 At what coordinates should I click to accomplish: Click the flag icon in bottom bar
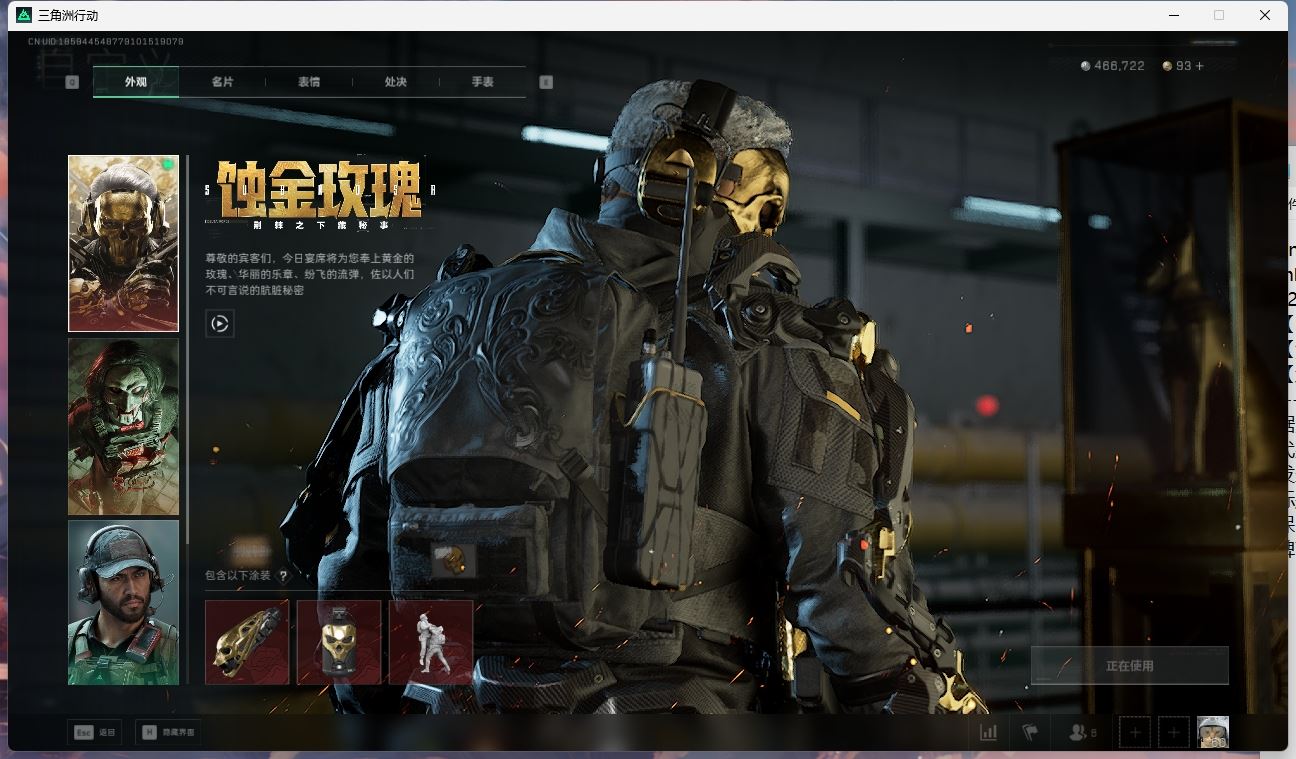(x=1029, y=732)
